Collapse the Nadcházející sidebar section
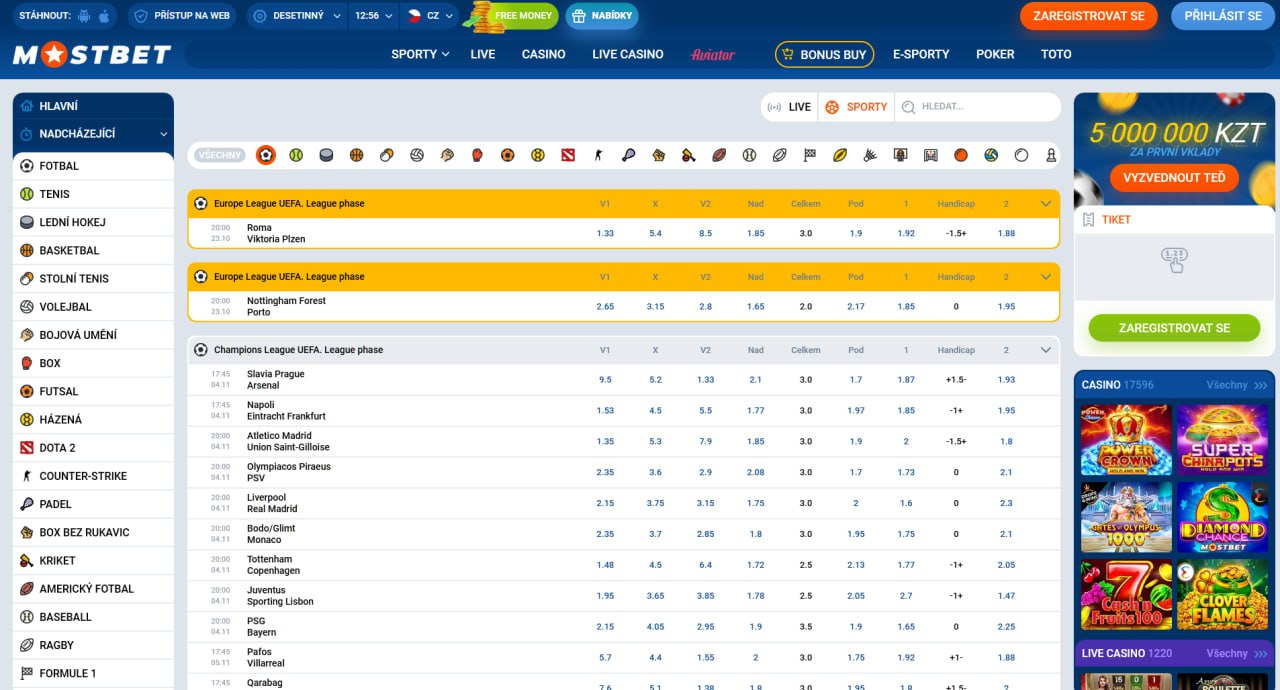Viewport: 1280px width, 690px height. (x=93, y=134)
